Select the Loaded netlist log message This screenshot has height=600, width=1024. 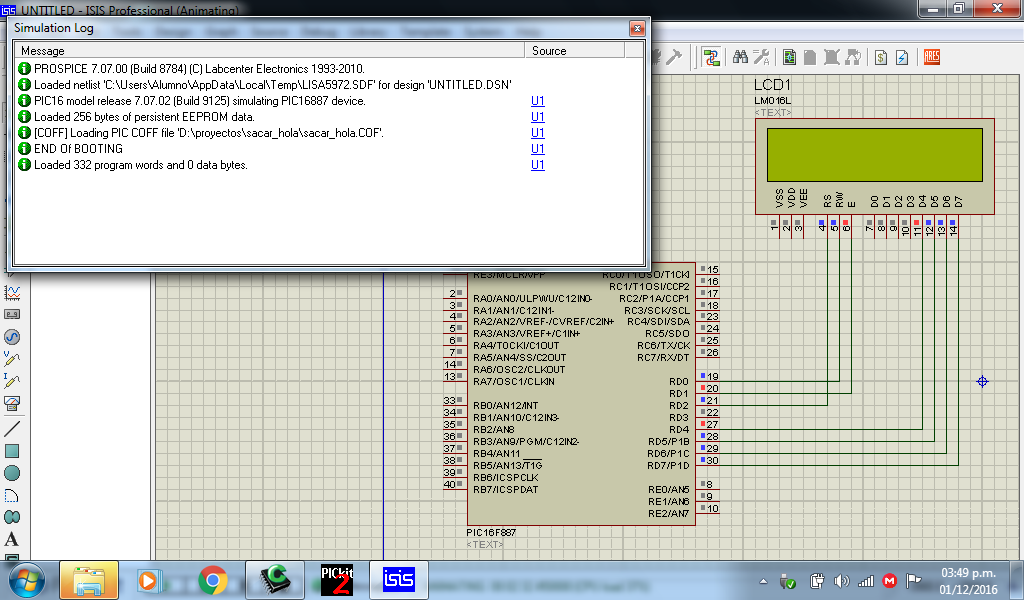click(x=272, y=85)
